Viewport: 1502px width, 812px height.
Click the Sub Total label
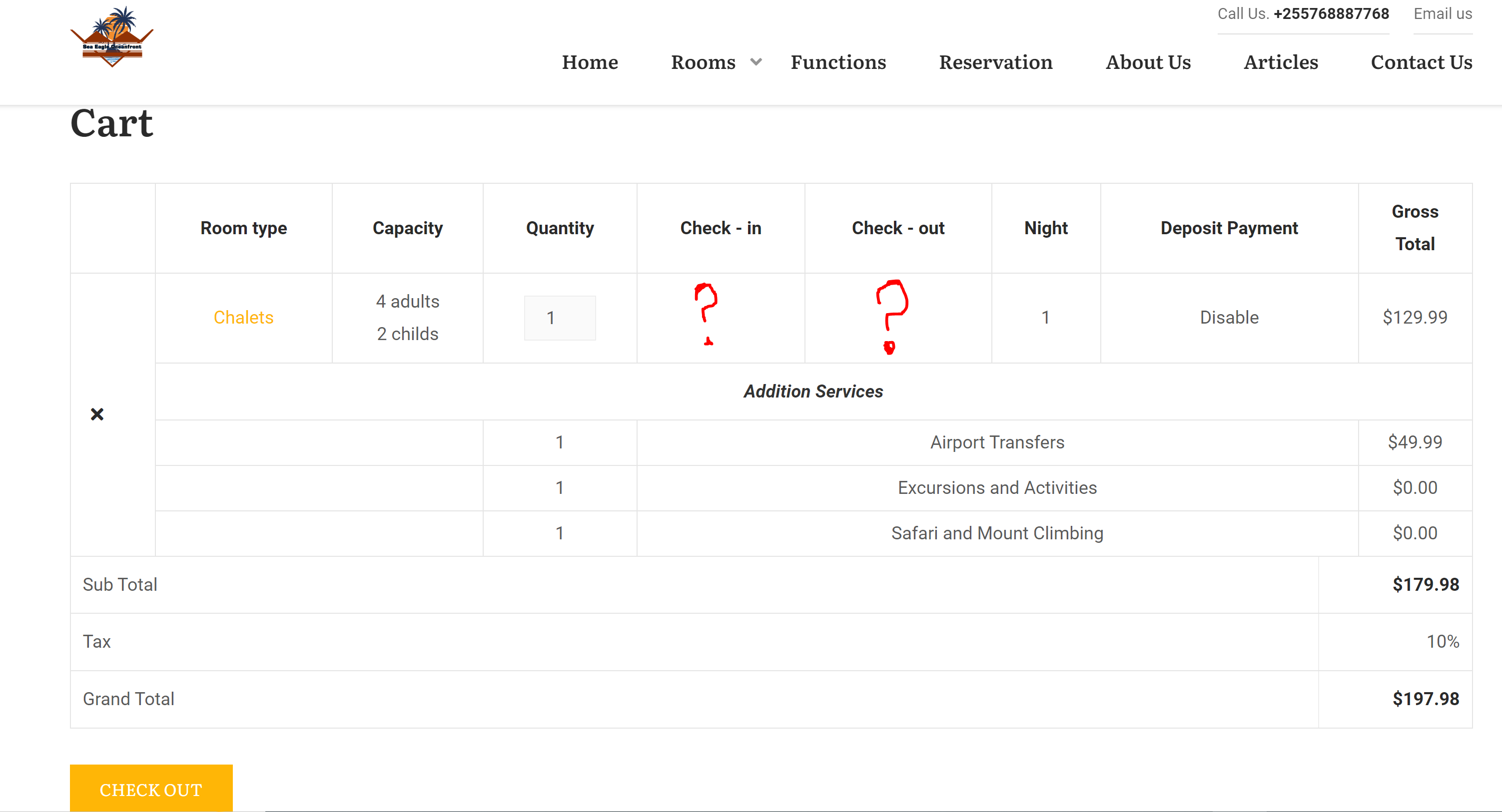point(120,585)
